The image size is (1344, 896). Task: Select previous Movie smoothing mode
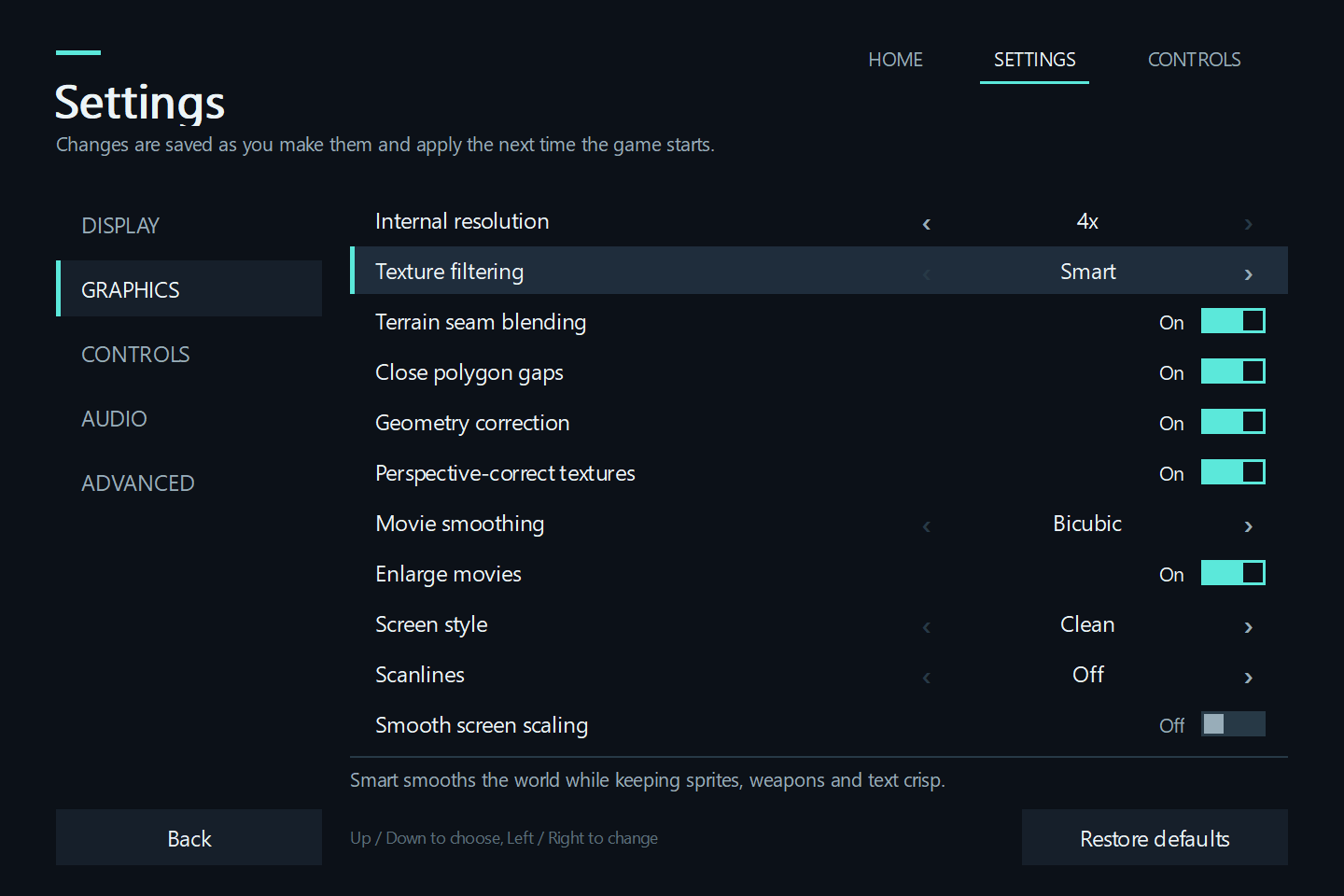(927, 525)
